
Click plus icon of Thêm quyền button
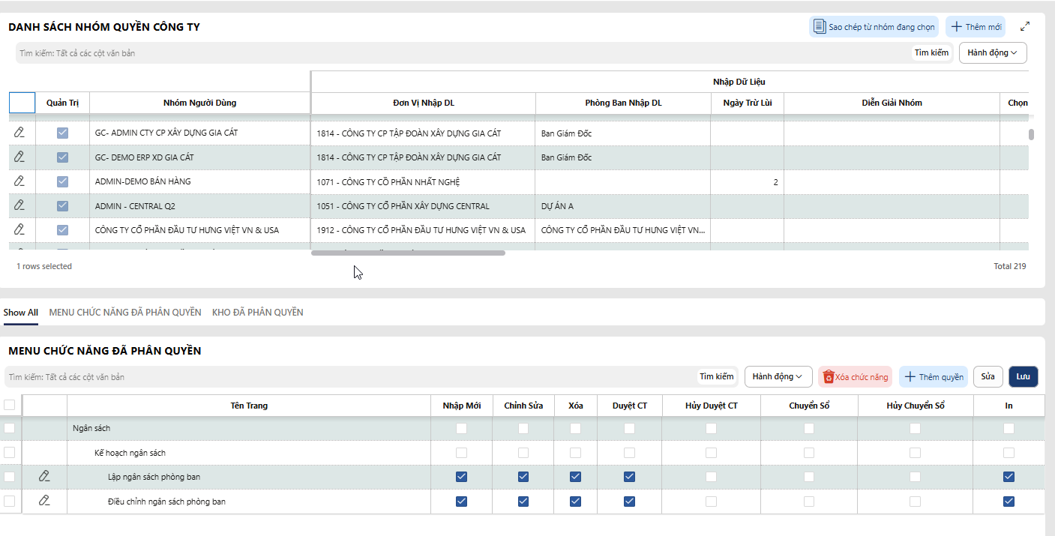[910, 377]
